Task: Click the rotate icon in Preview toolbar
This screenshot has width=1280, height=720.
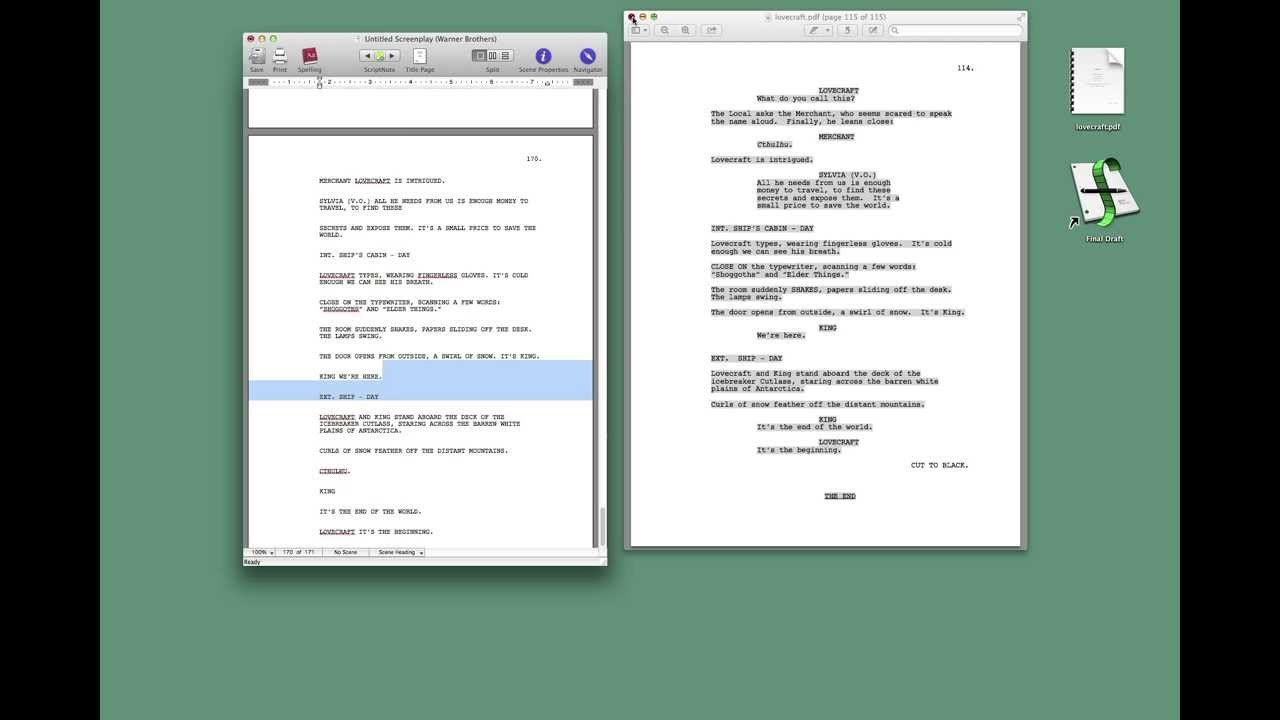Action: pyautogui.click(x=849, y=30)
